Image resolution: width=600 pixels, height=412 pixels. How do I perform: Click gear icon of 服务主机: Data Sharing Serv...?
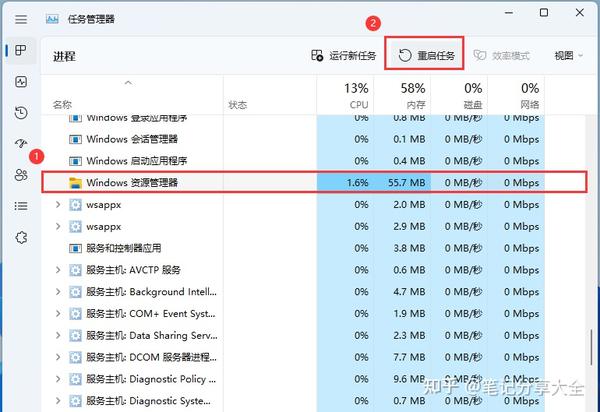tap(75, 335)
